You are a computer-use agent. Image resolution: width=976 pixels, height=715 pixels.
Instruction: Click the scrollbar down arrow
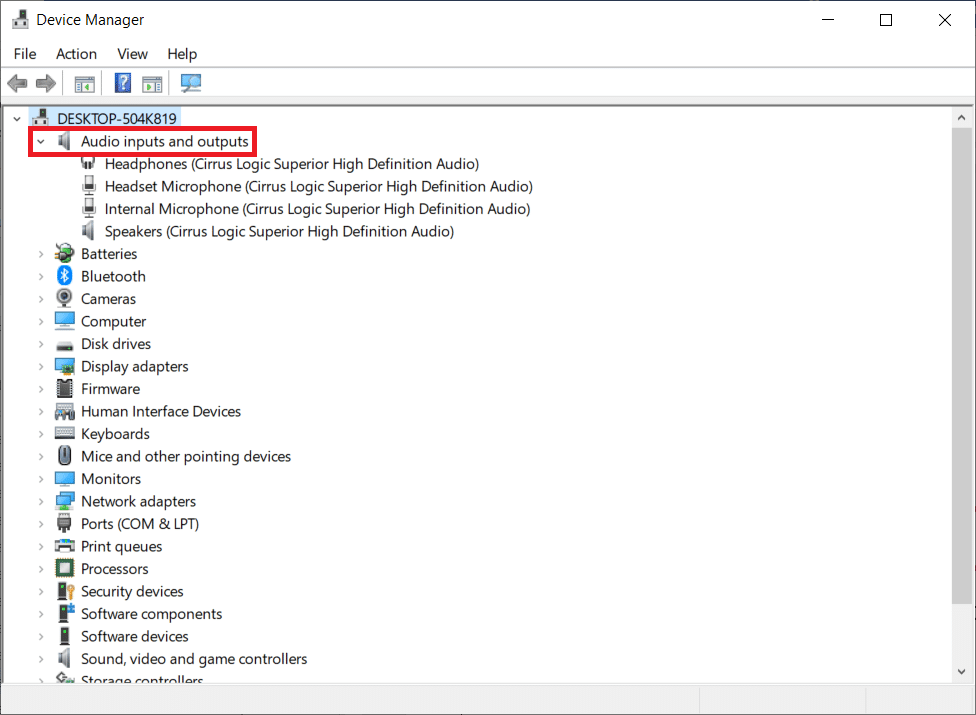(x=961, y=671)
